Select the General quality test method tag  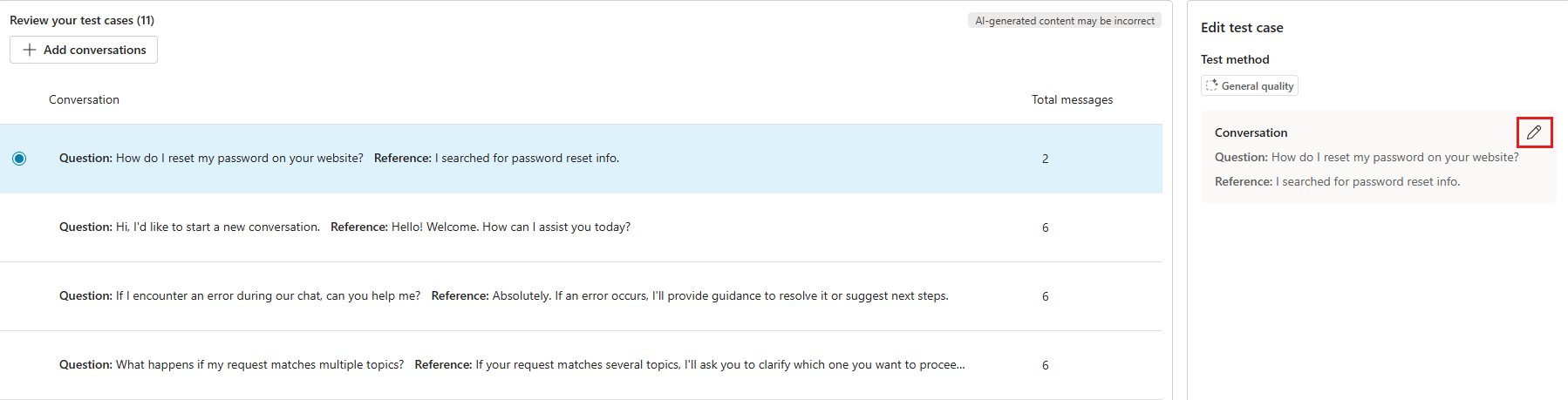[1250, 85]
